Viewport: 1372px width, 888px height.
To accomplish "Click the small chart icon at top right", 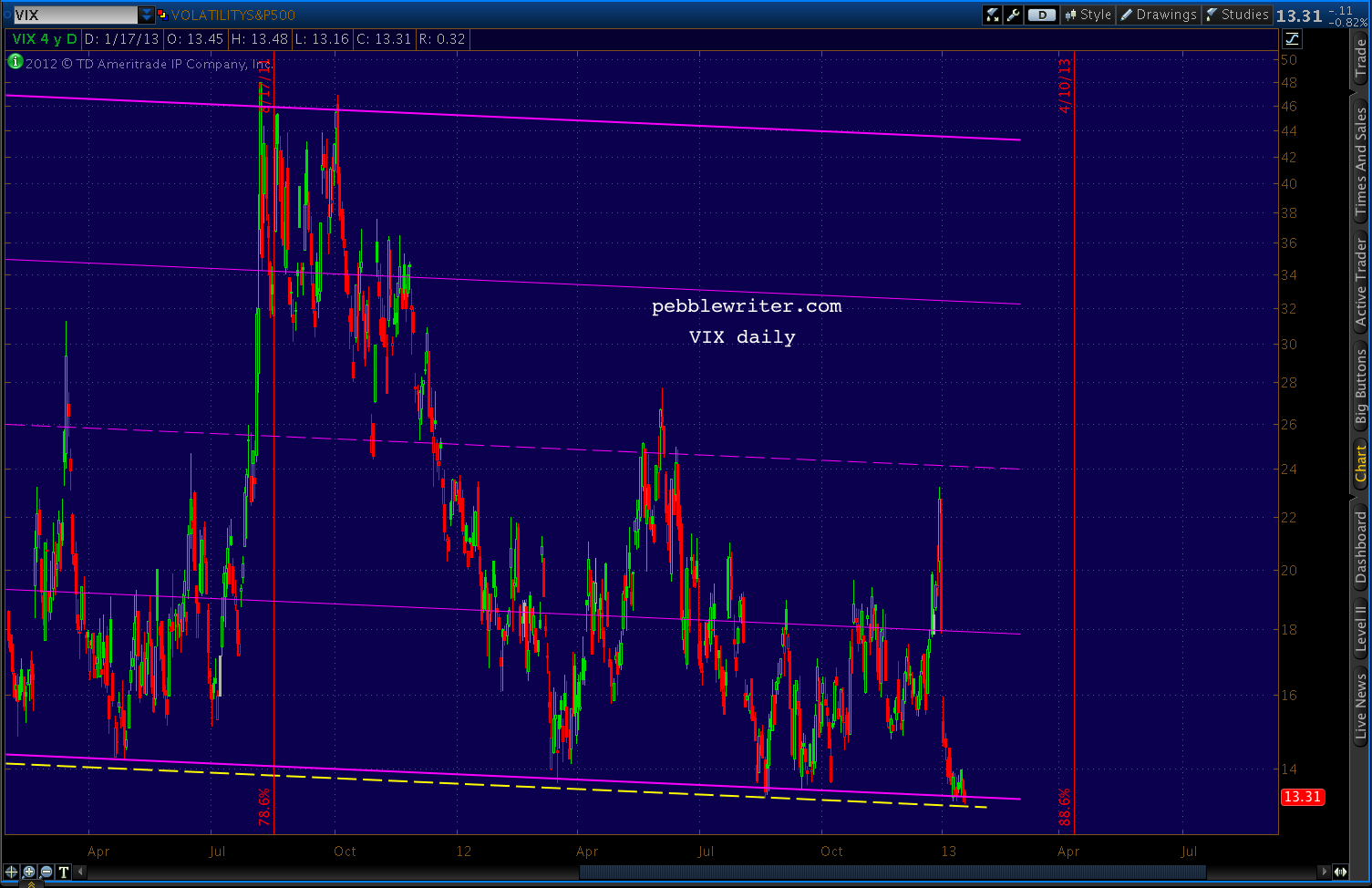I will [1293, 39].
